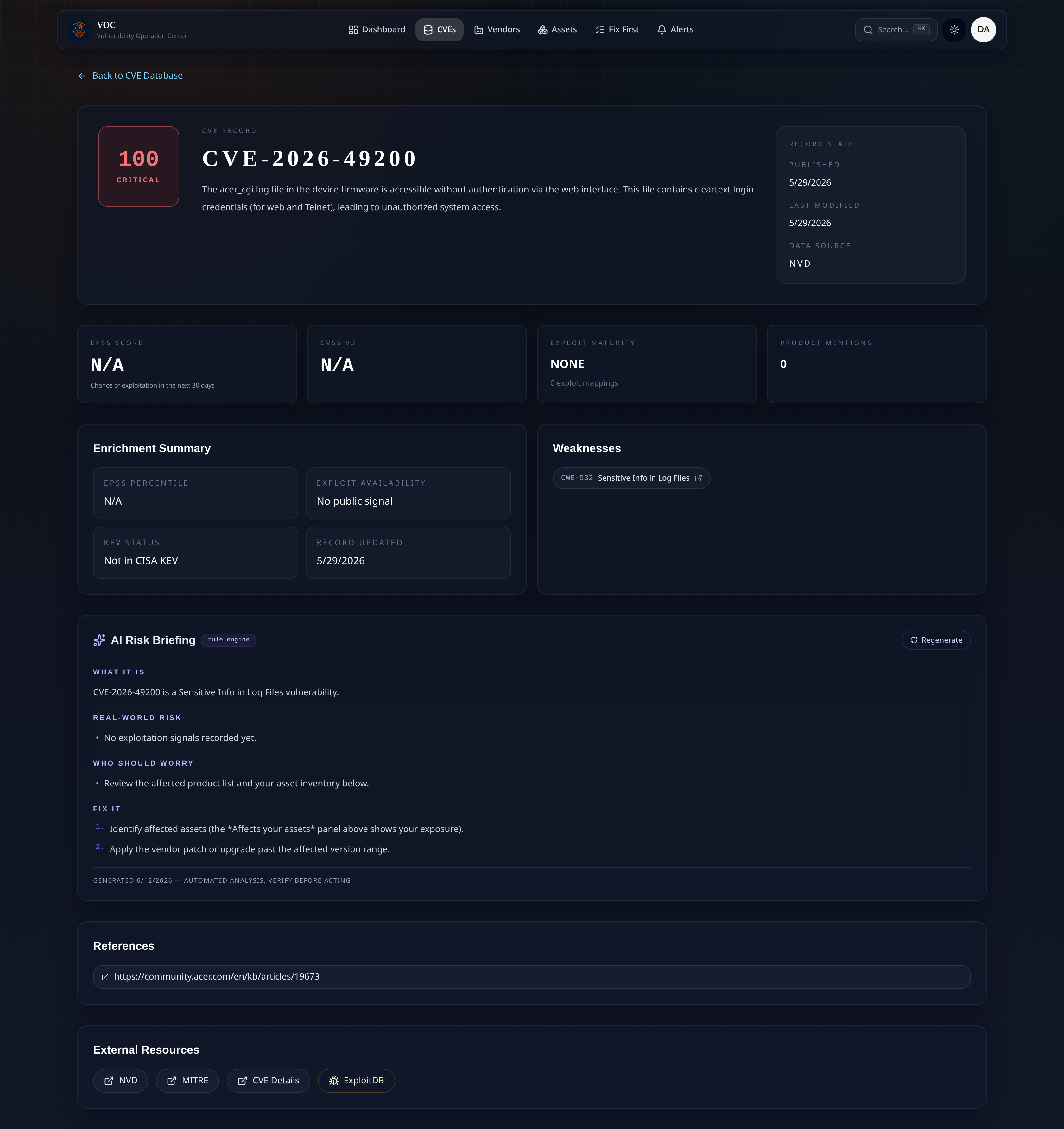The image size is (1064, 1129).
Task: Click the external link icon on CVE Details
Action: [242, 1081]
